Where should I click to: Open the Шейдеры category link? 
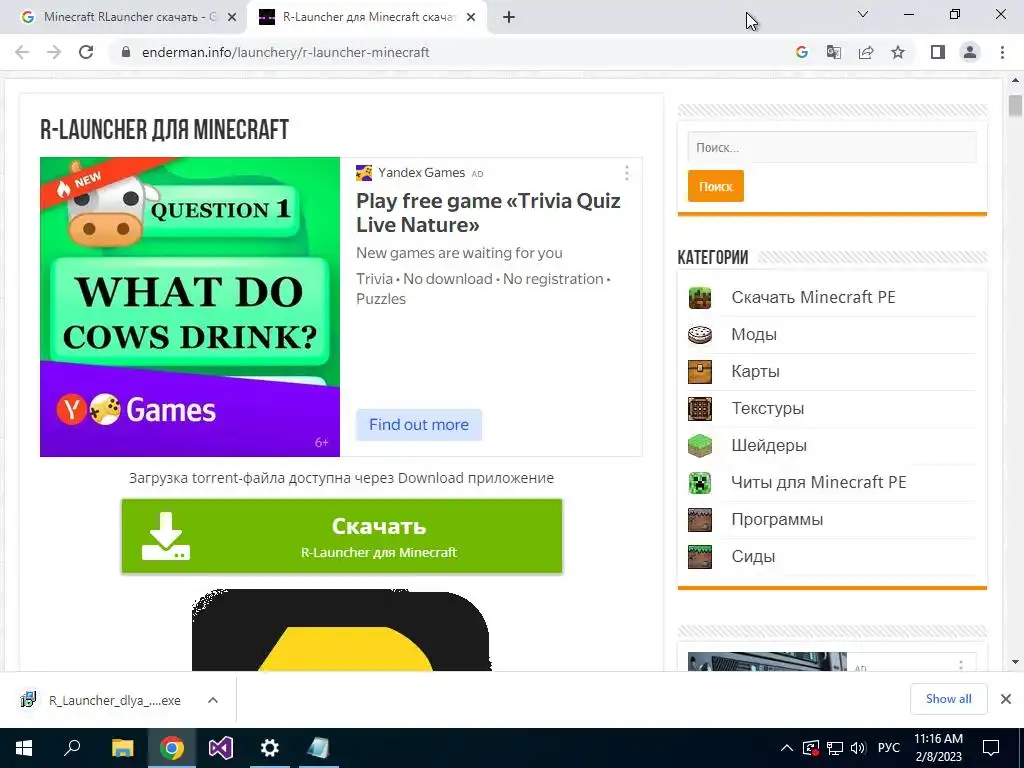[x=769, y=445]
